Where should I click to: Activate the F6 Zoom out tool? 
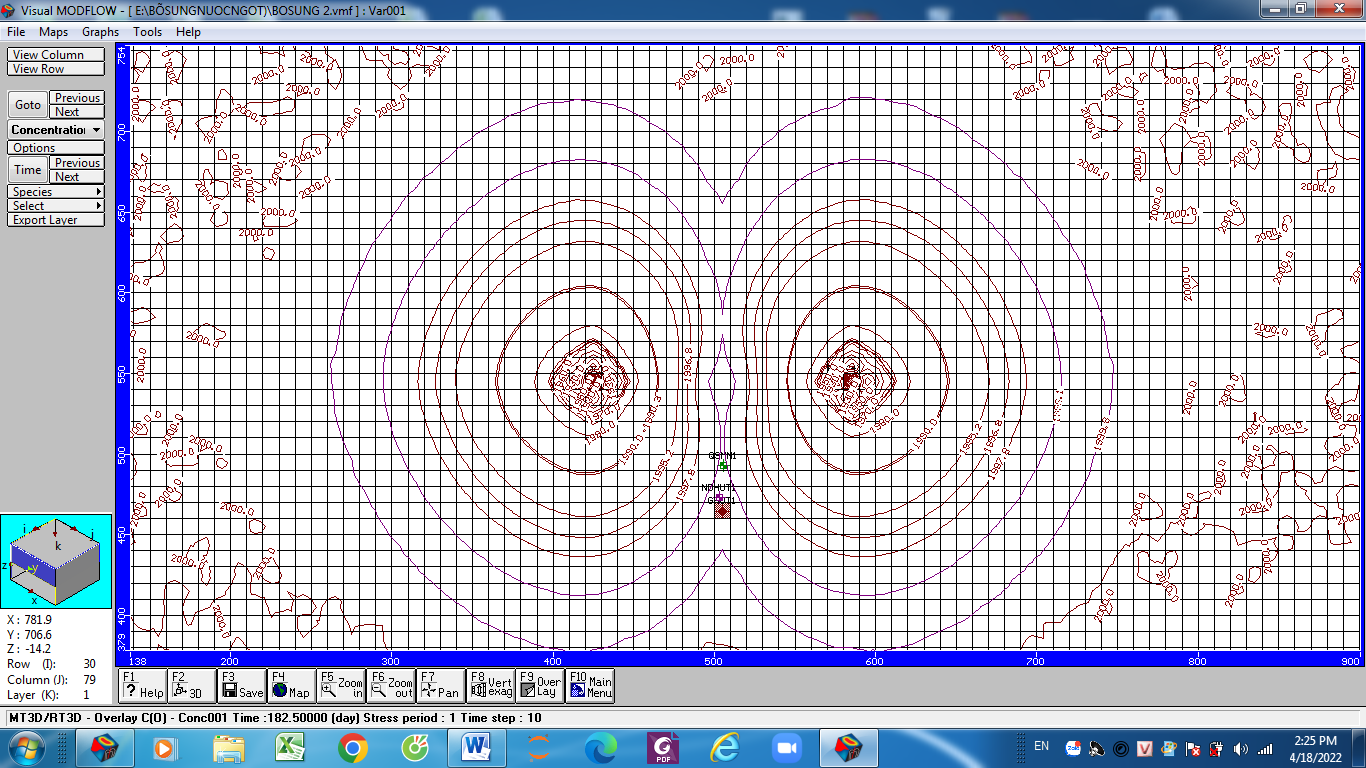coord(391,685)
